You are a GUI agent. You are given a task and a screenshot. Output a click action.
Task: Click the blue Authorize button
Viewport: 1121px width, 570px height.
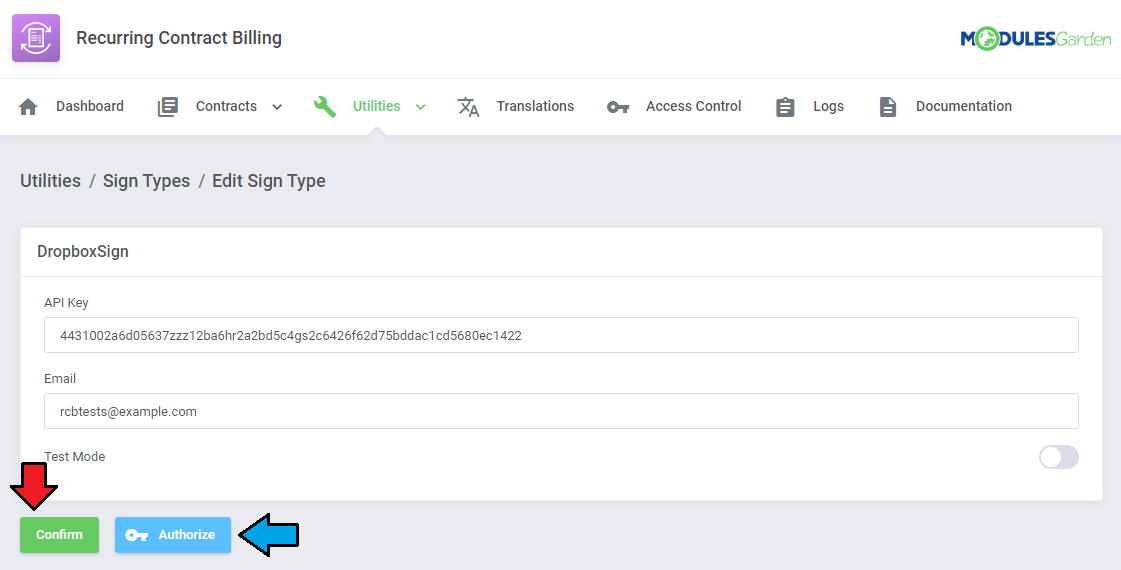point(173,535)
